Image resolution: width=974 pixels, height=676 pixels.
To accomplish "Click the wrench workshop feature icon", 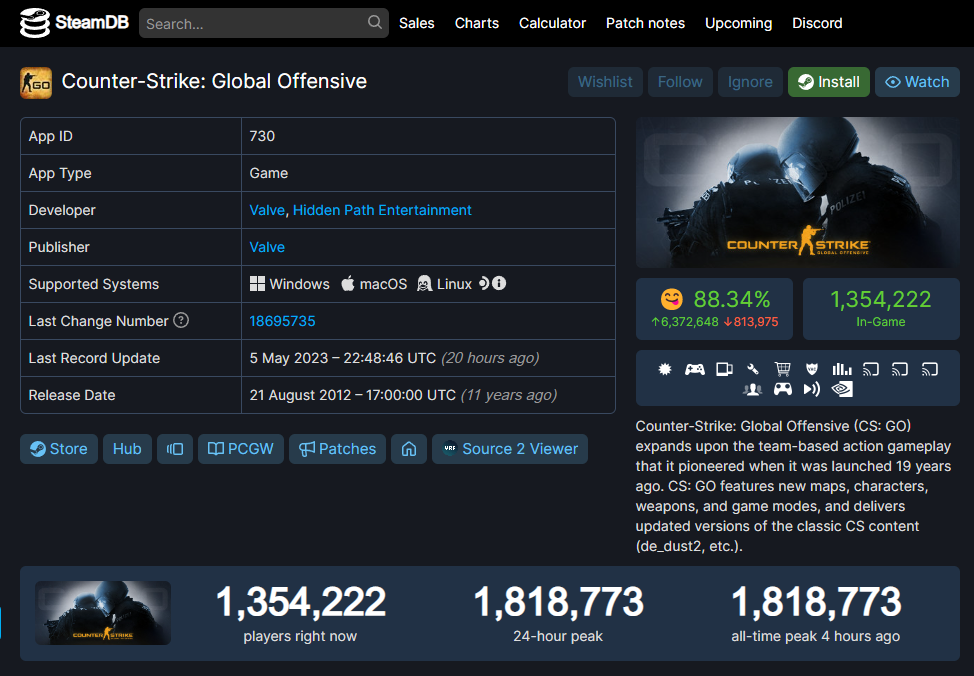I will tap(753, 369).
